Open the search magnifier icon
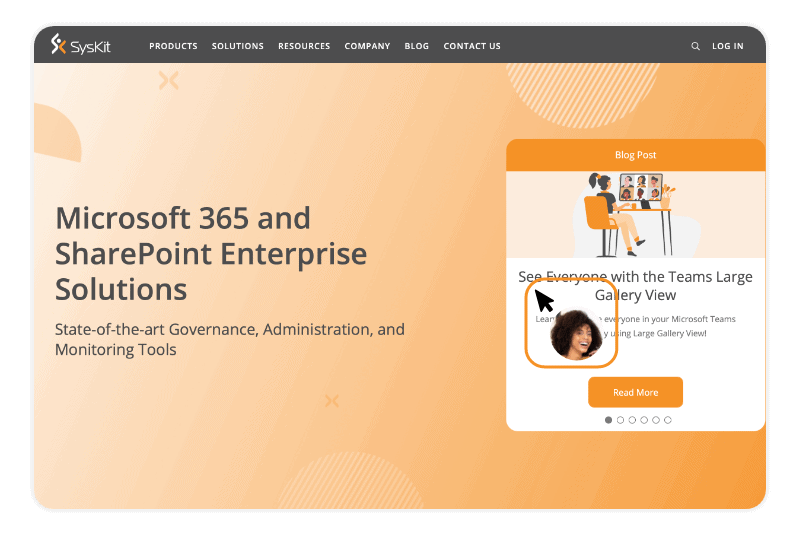Screen dimensions: 800x533 tap(695, 46)
